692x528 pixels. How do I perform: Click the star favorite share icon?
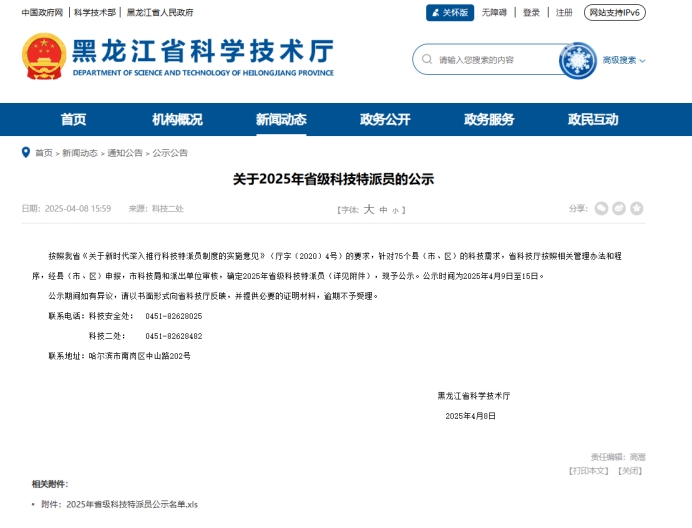pyautogui.click(x=637, y=208)
